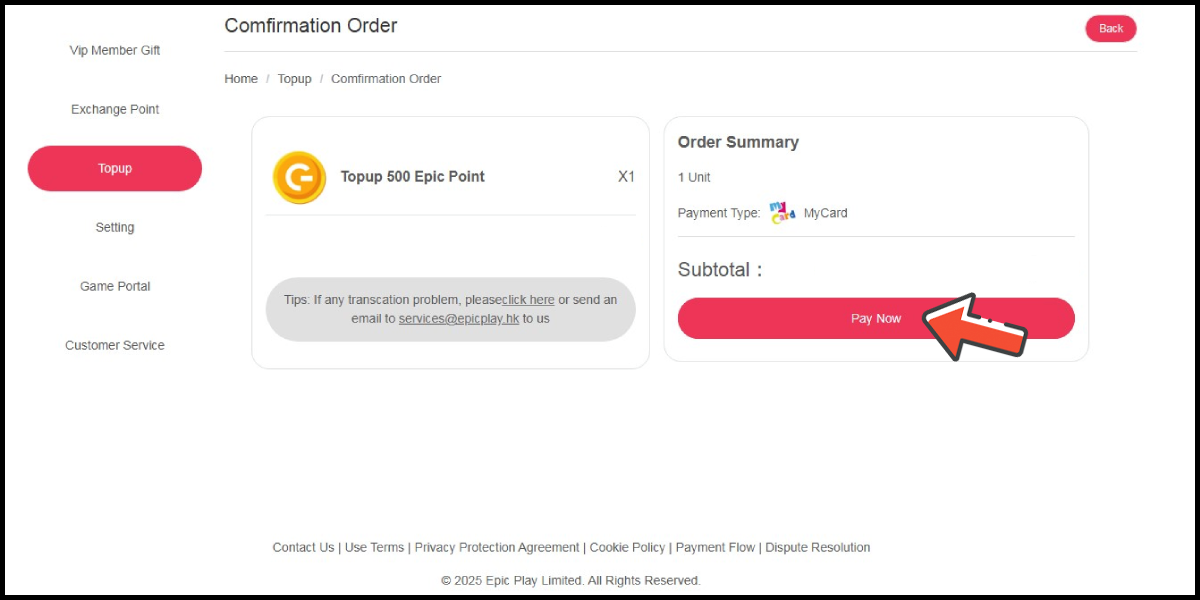Open the Cookie Policy footer link

(627, 548)
